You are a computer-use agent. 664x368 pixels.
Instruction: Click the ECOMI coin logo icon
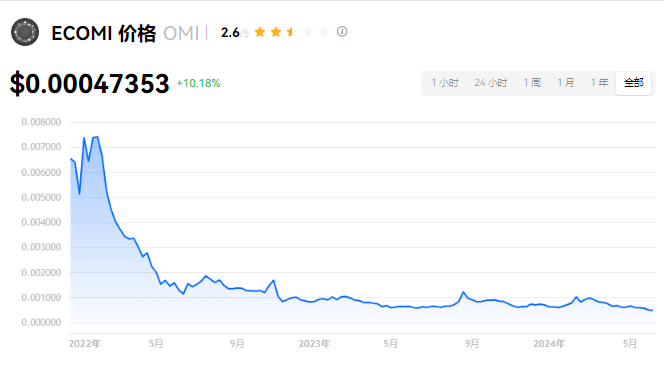tap(25, 32)
